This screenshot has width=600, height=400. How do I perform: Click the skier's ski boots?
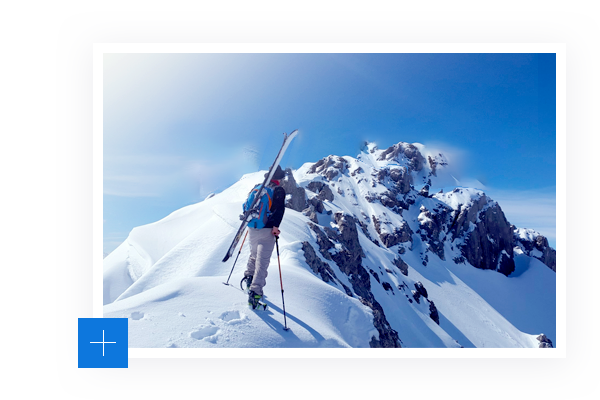click(x=256, y=298)
